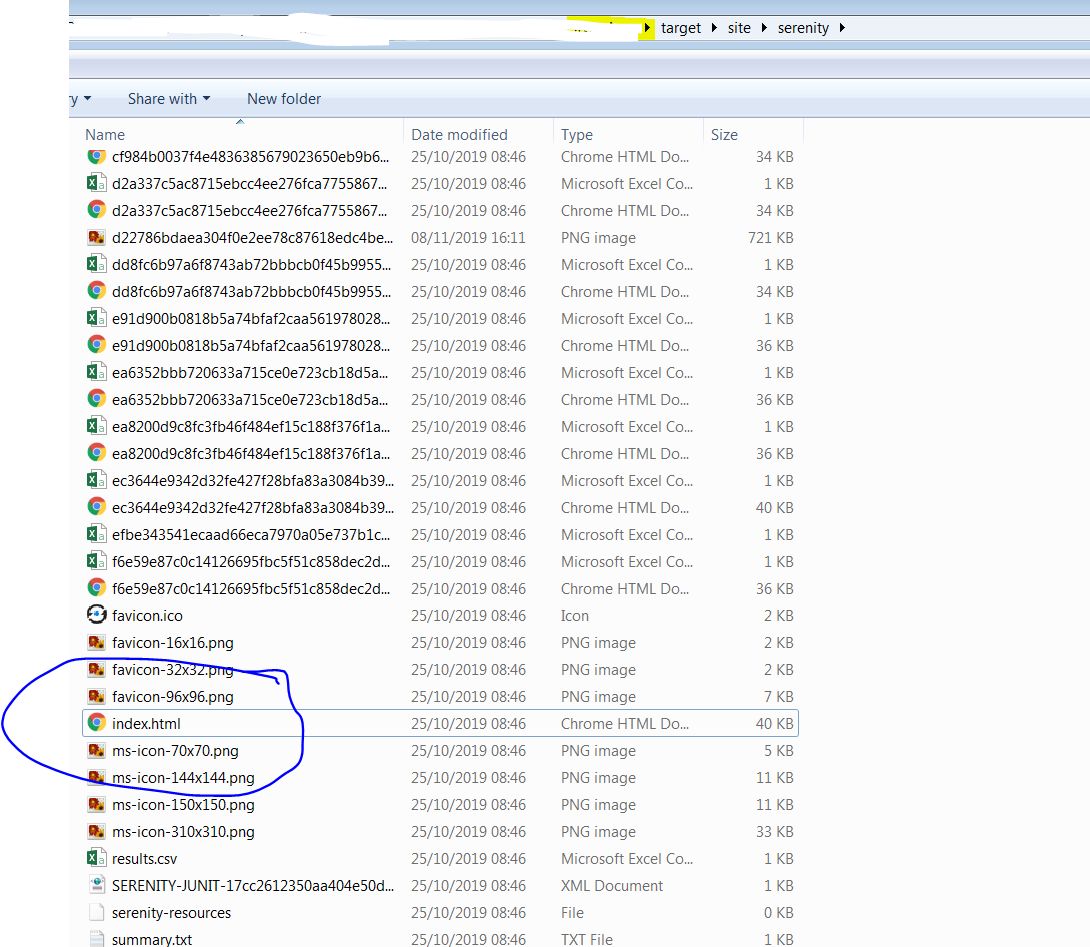Click Chrome icon of d2a337c5ac 34 KB file

click(97, 210)
